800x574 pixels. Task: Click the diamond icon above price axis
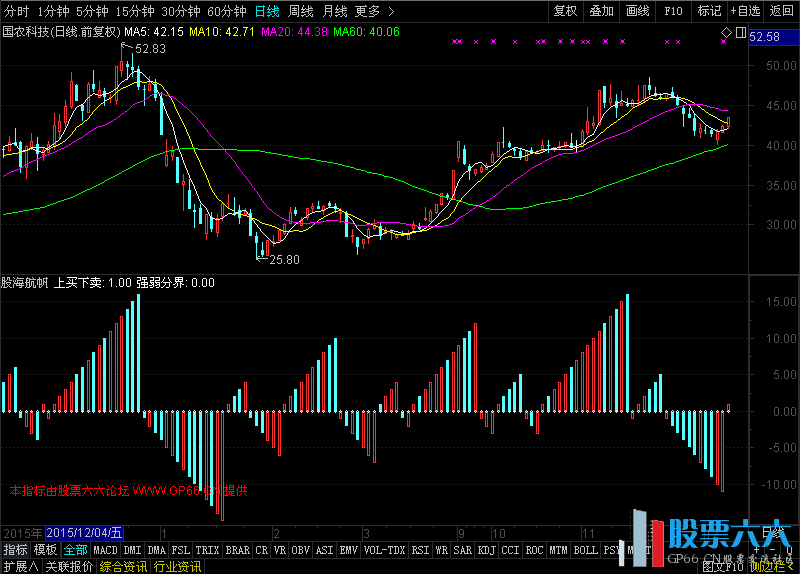click(727, 34)
